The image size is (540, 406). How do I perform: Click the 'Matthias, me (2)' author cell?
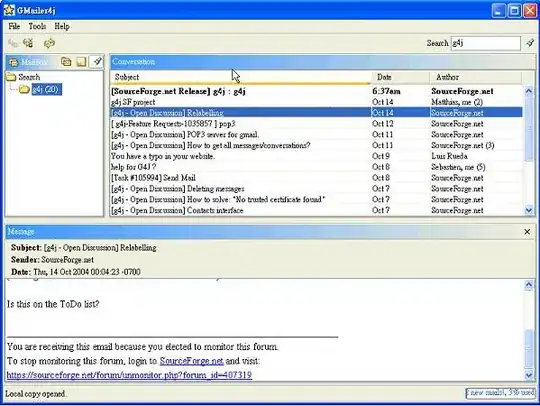coord(457,102)
